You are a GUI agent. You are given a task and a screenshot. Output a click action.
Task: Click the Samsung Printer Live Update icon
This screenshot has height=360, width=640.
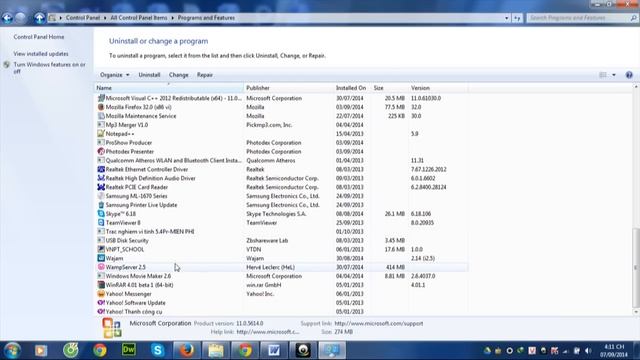[x=101, y=205]
